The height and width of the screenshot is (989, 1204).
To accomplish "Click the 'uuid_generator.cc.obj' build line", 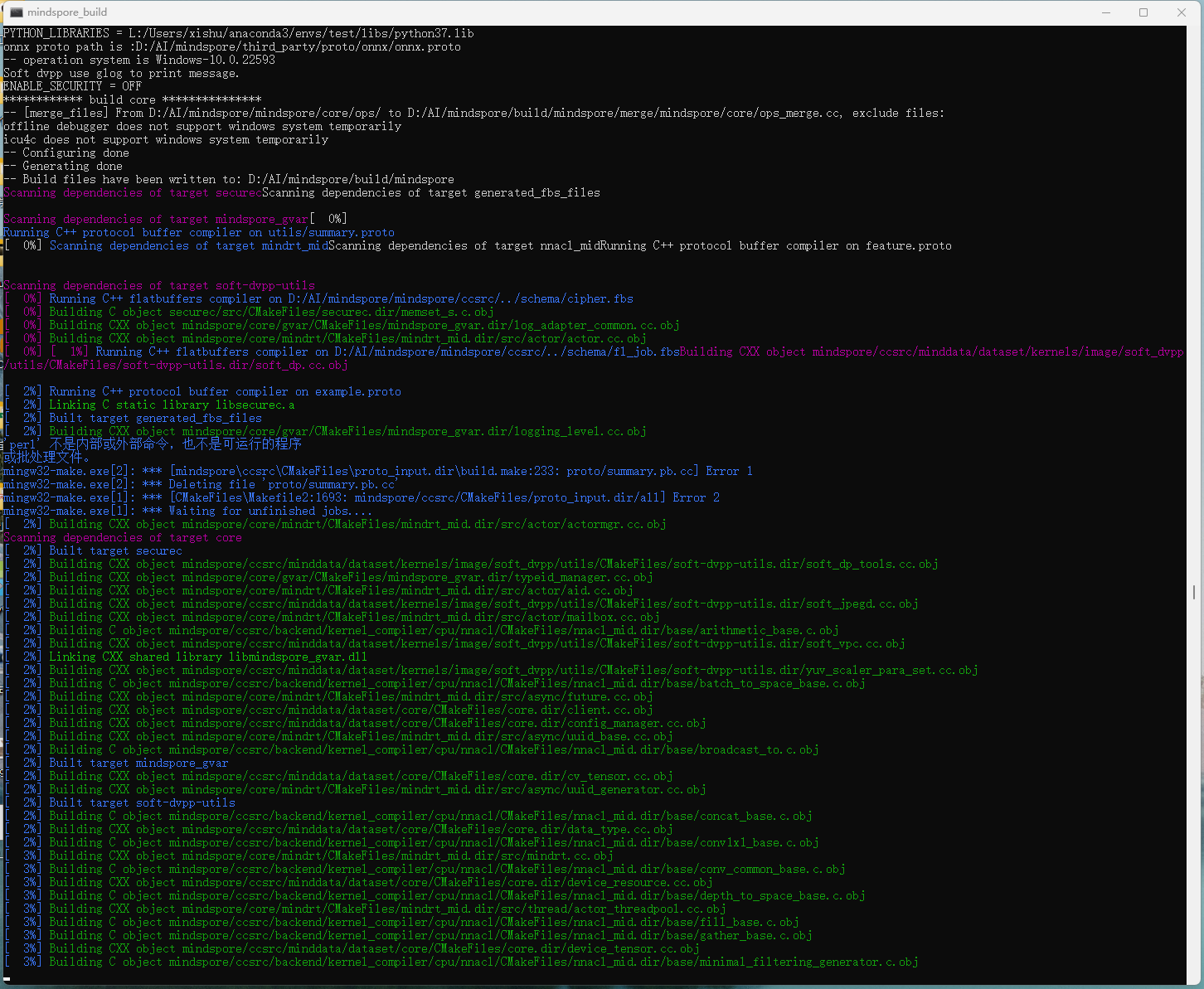I will pos(355,789).
